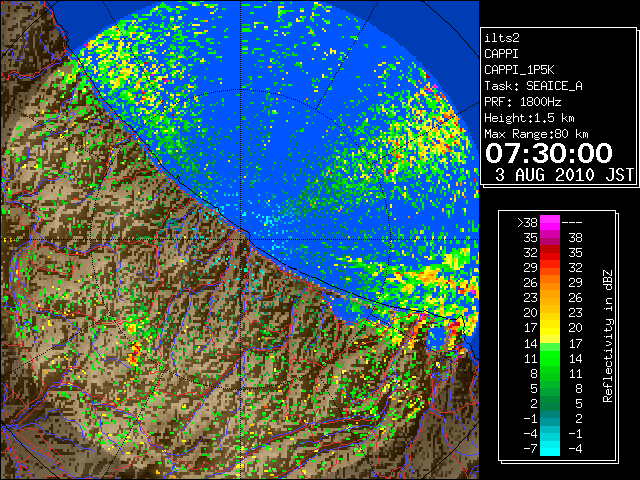
Task: Click the '>38' legend label
Action: pos(527,223)
